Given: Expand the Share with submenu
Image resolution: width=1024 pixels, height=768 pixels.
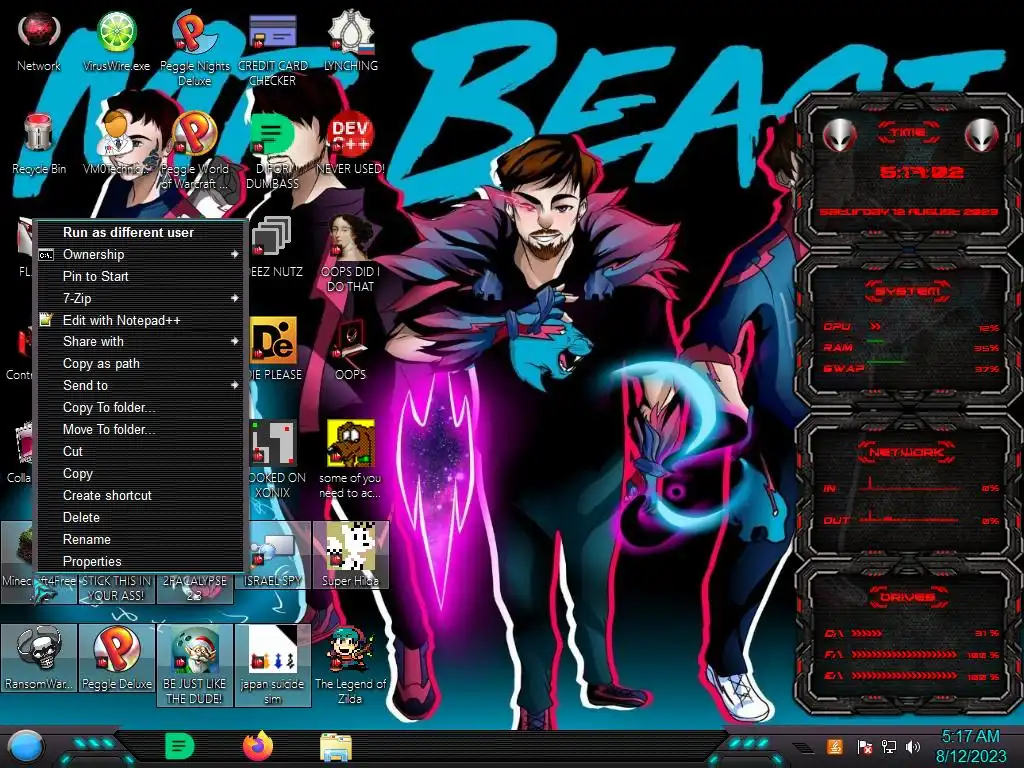Looking at the screenshot, I should 140,342.
